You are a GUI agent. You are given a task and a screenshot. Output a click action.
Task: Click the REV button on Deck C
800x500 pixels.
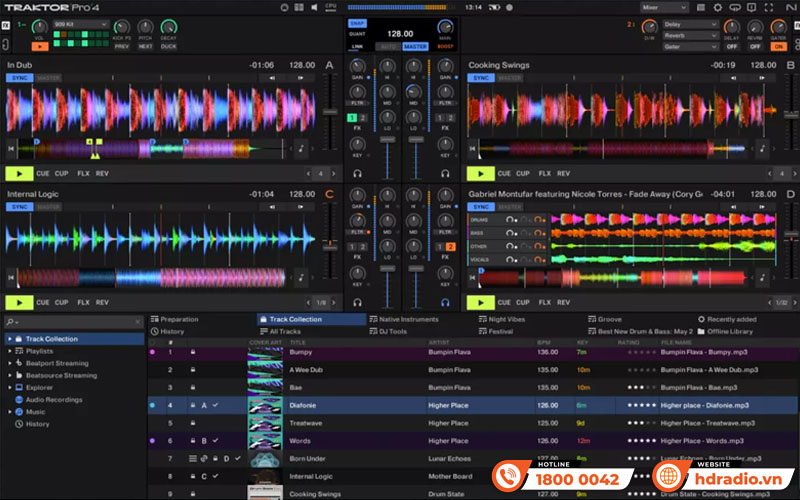(102, 303)
